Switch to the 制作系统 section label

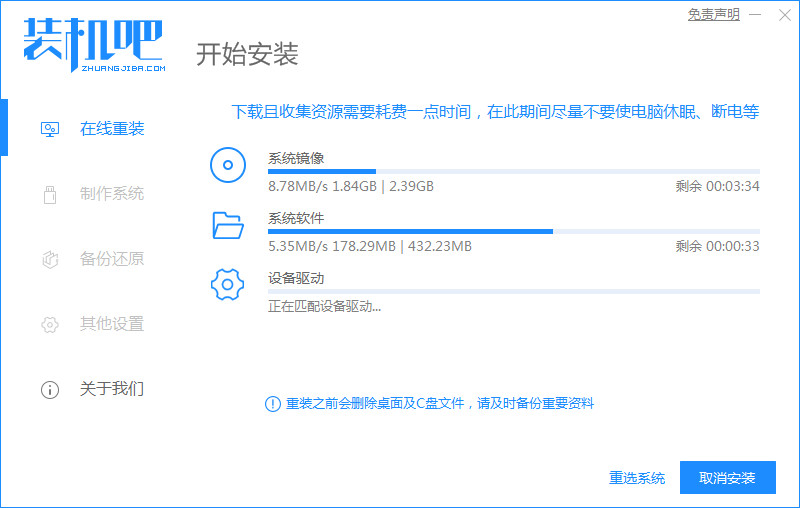[x=112, y=194]
